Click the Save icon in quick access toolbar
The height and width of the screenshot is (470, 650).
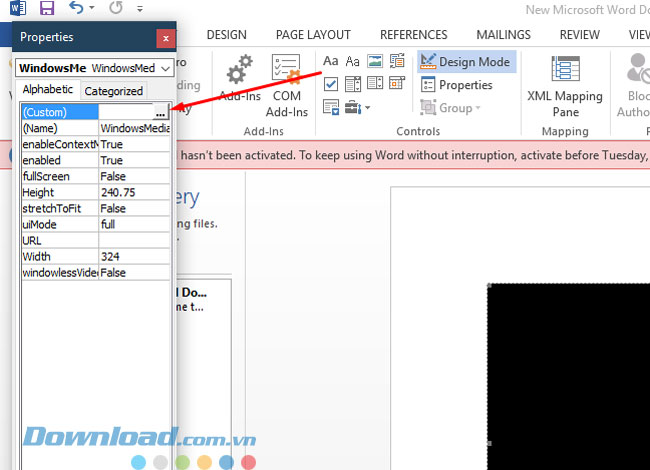click(x=47, y=8)
